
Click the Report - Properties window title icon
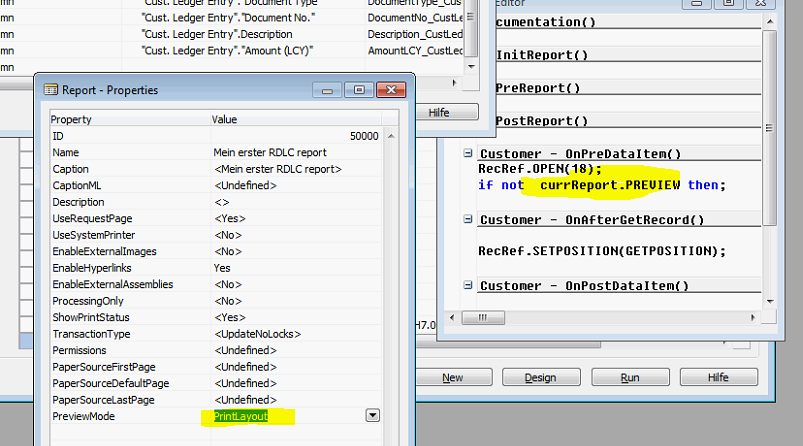[x=51, y=90]
